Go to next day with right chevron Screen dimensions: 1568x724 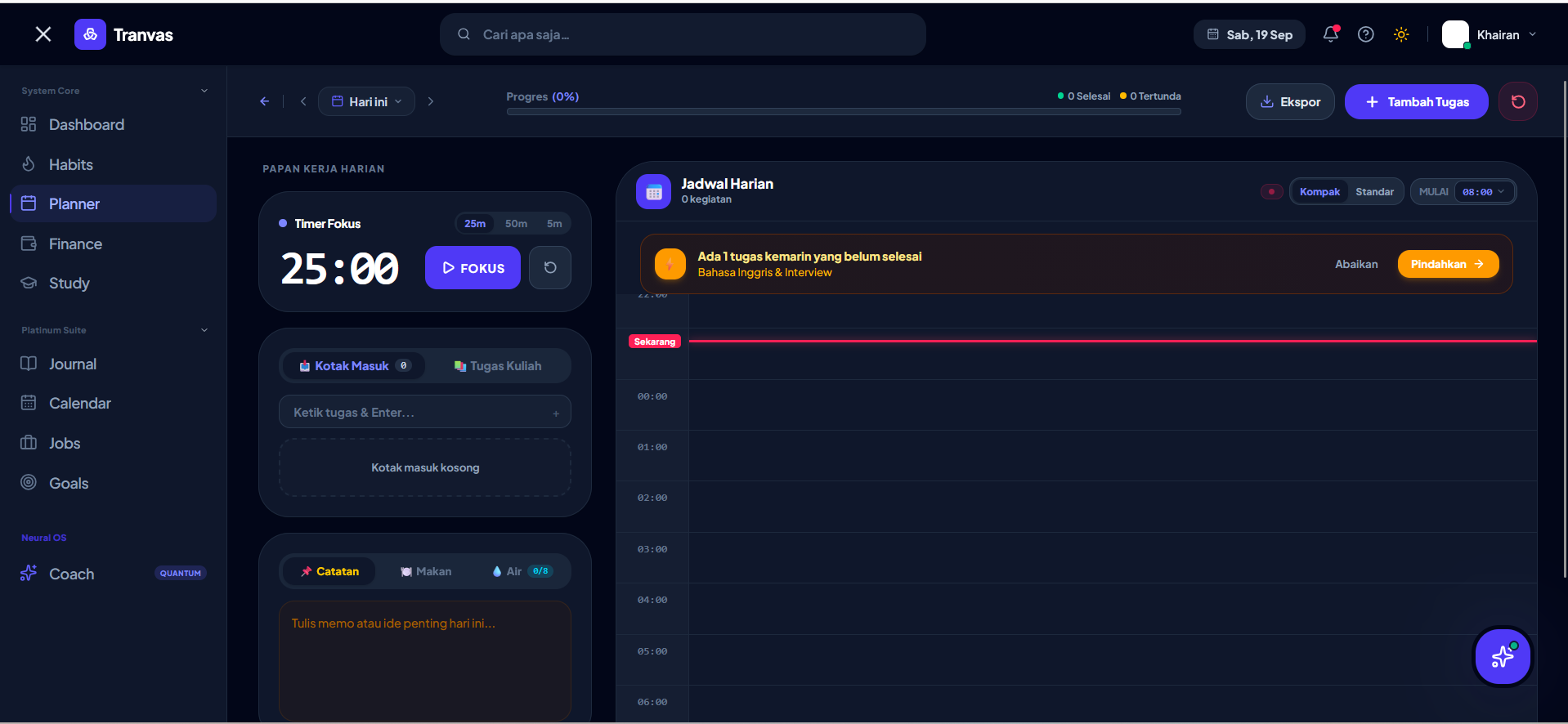[x=431, y=101]
